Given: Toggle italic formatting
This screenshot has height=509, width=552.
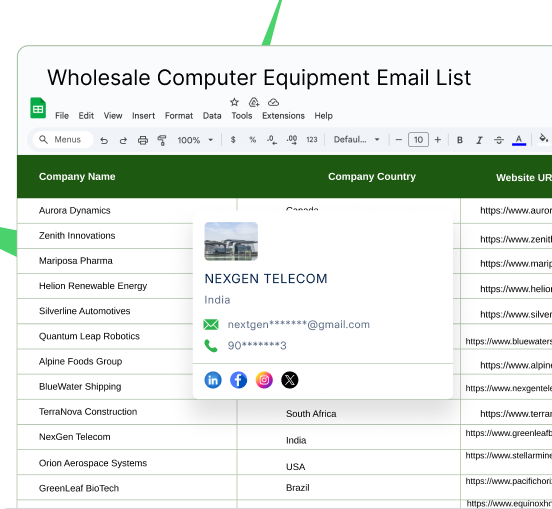Looking at the screenshot, I should [x=479, y=140].
